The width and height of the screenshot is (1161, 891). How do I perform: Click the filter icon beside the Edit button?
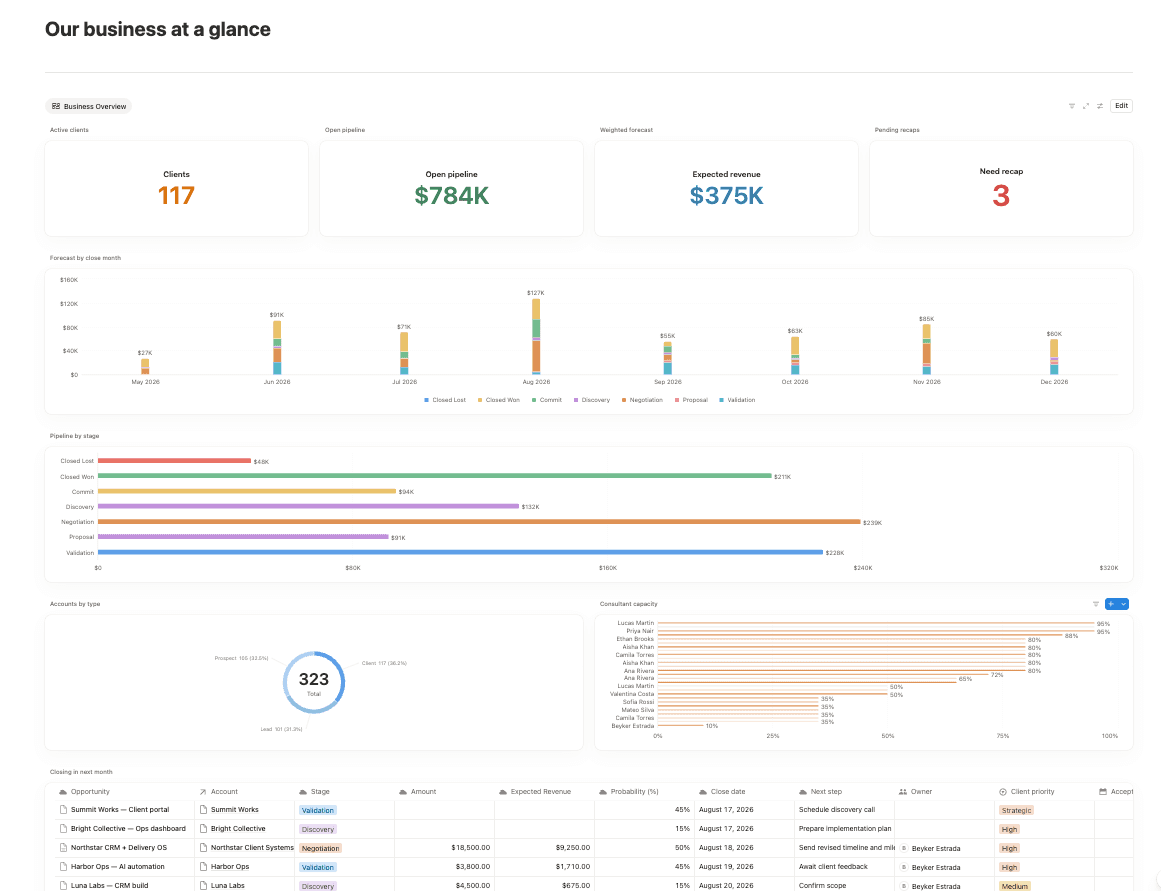1071,106
